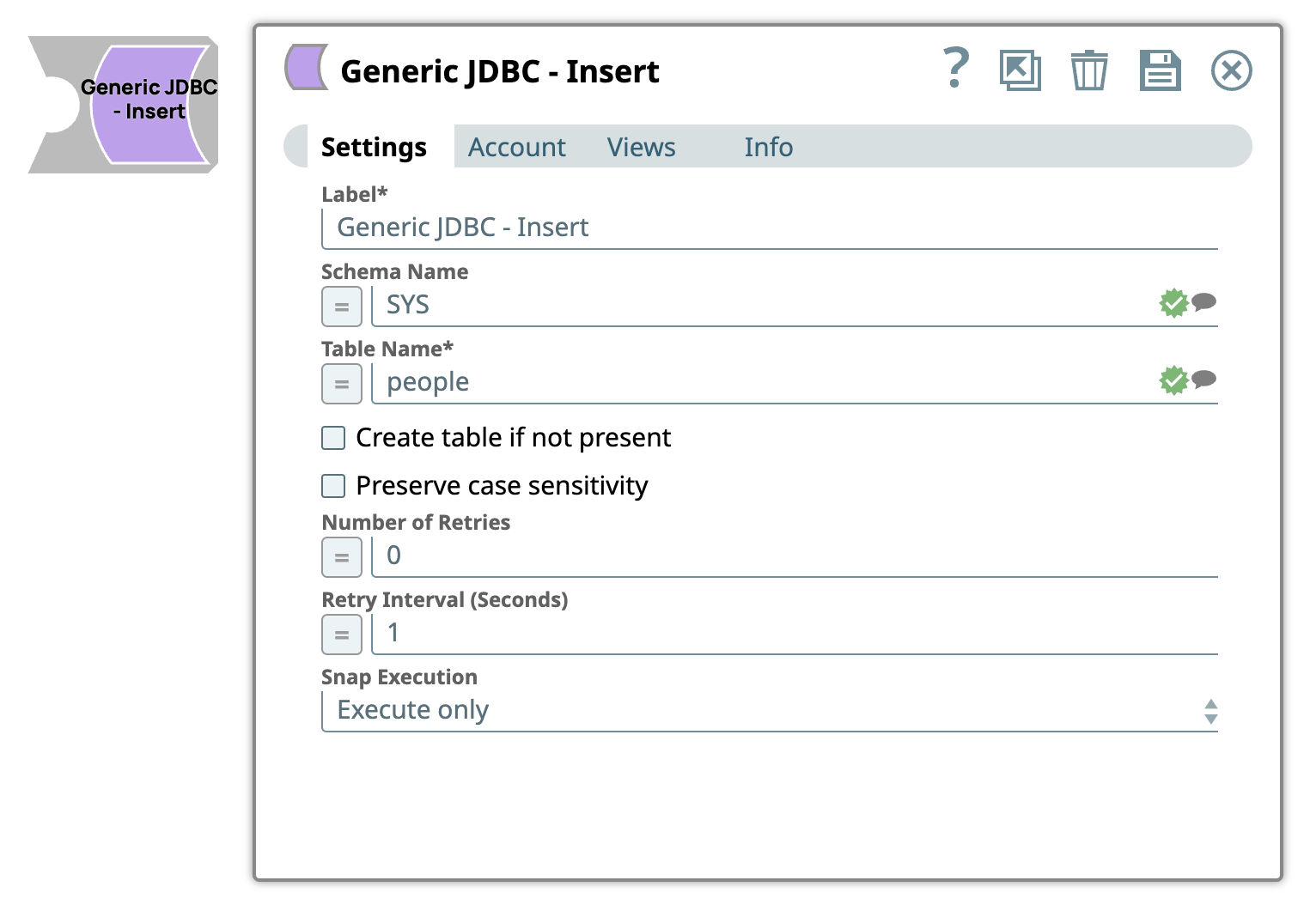
Task: Click the Table Name suggestion bubble icon
Action: click(x=1204, y=379)
